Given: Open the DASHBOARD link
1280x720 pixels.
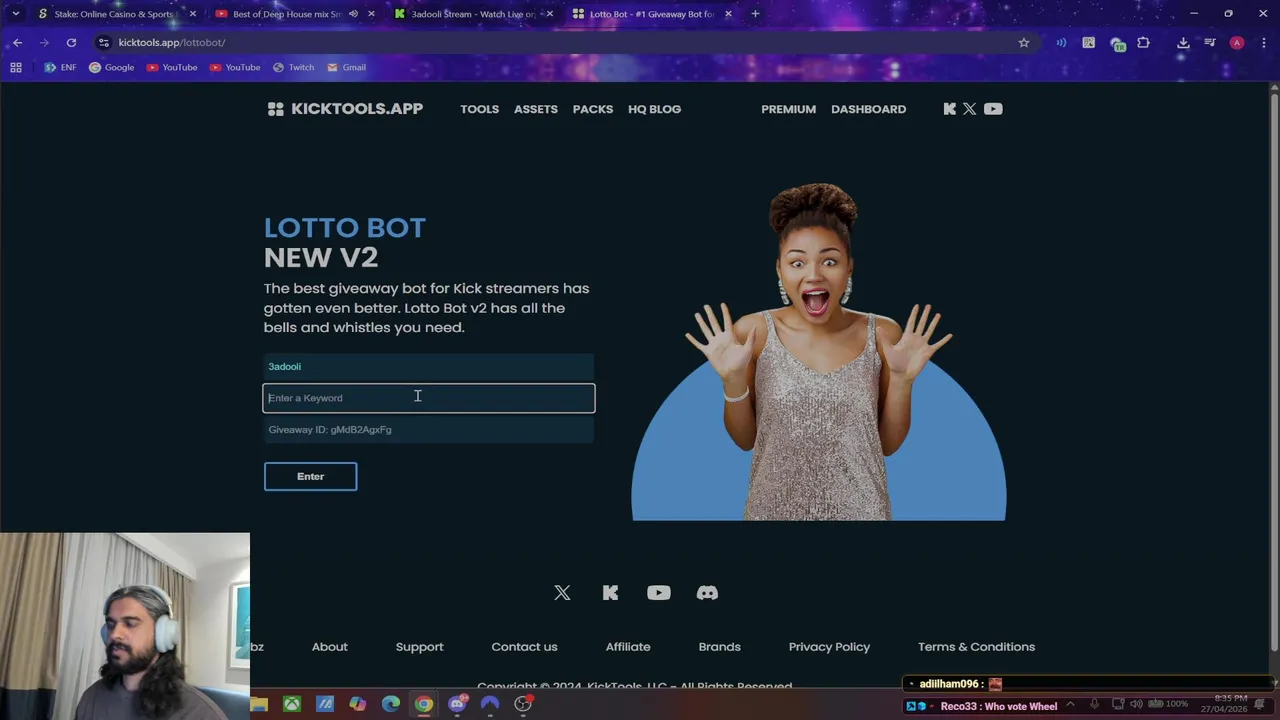Looking at the screenshot, I should (x=868, y=109).
